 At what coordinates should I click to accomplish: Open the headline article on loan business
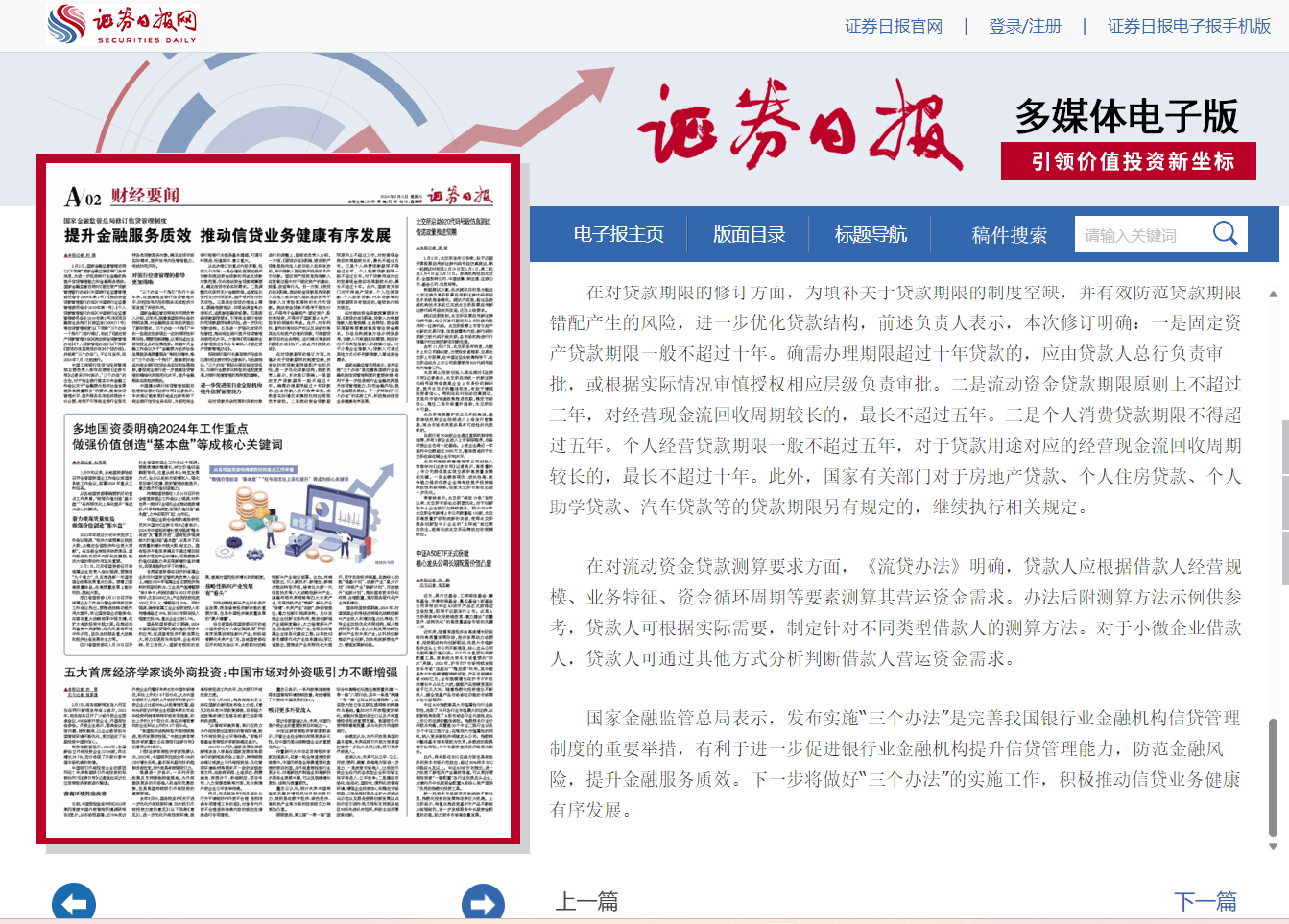227,235
